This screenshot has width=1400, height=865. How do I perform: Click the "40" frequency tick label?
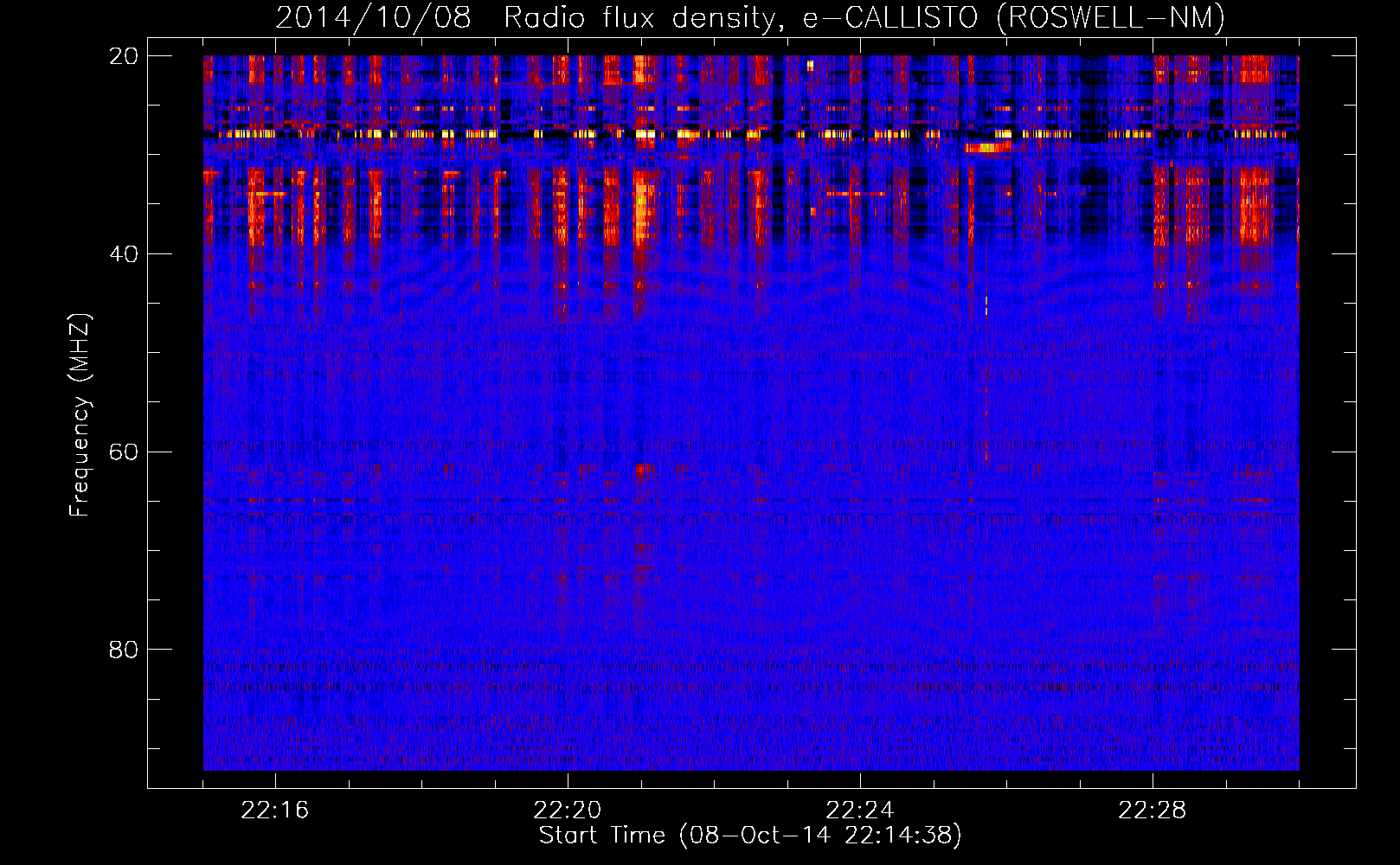click(x=123, y=254)
